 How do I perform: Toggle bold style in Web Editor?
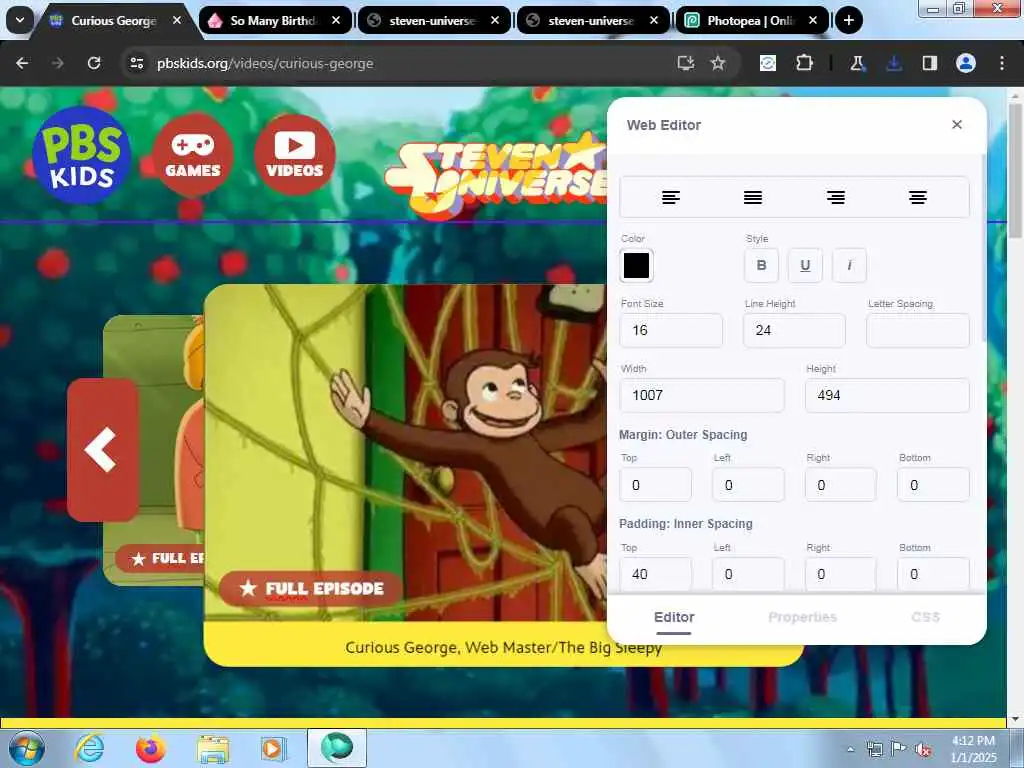(x=761, y=265)
